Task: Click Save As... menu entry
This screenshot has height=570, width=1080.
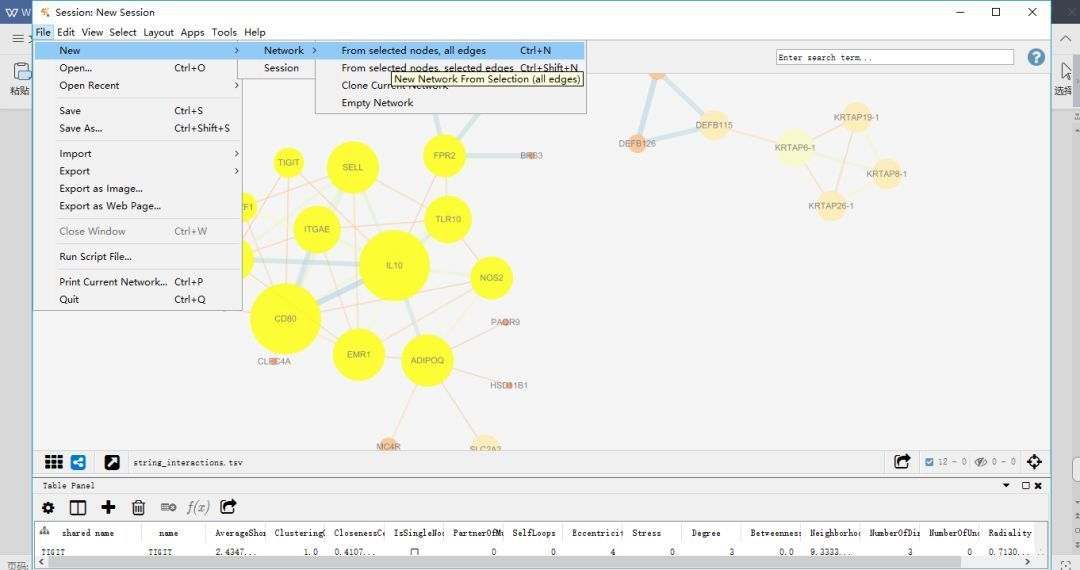Action: click(x=138, y=128)
